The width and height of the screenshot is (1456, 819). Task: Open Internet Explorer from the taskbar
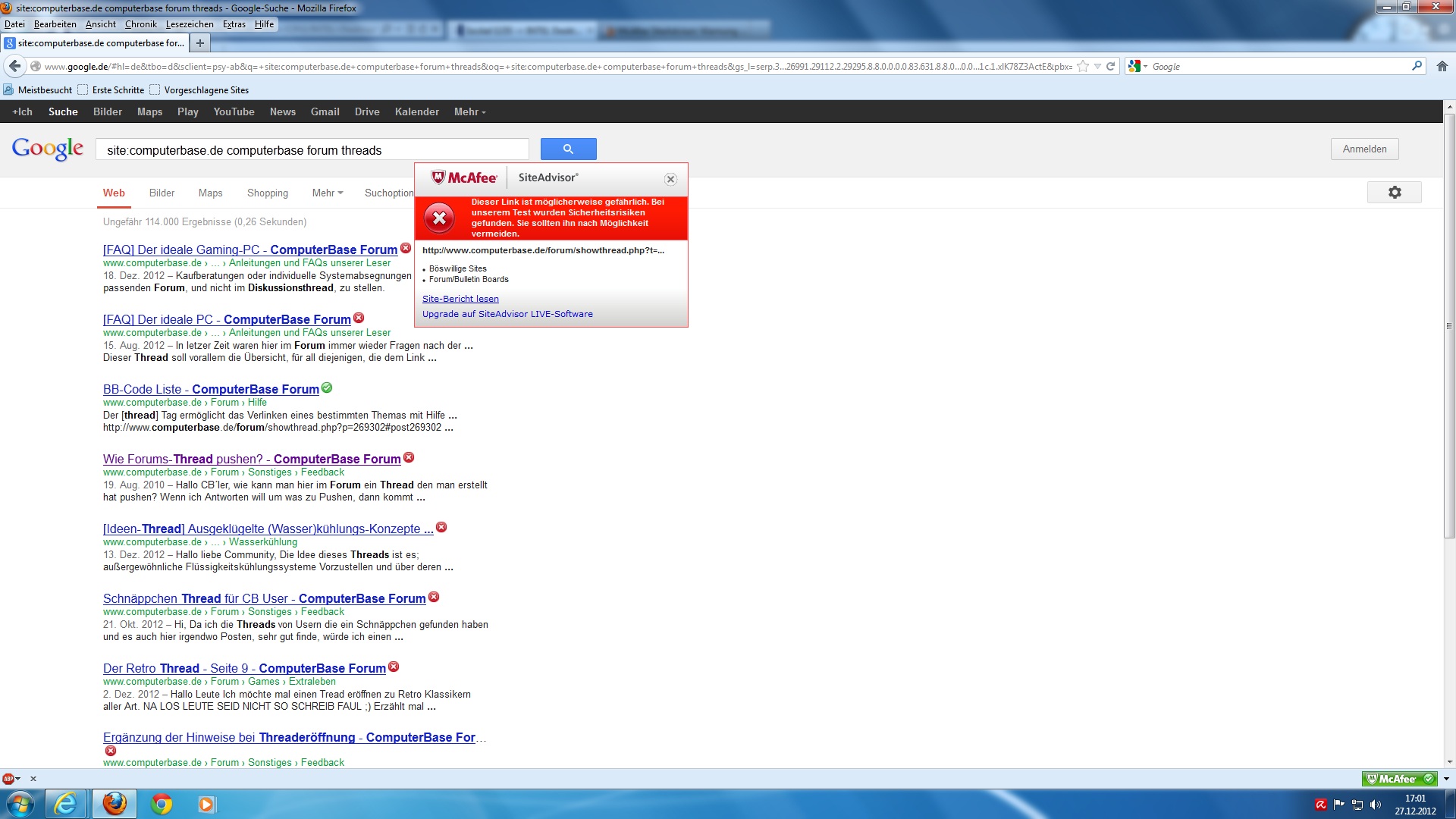pyautogui.click(x=66, y=803)
